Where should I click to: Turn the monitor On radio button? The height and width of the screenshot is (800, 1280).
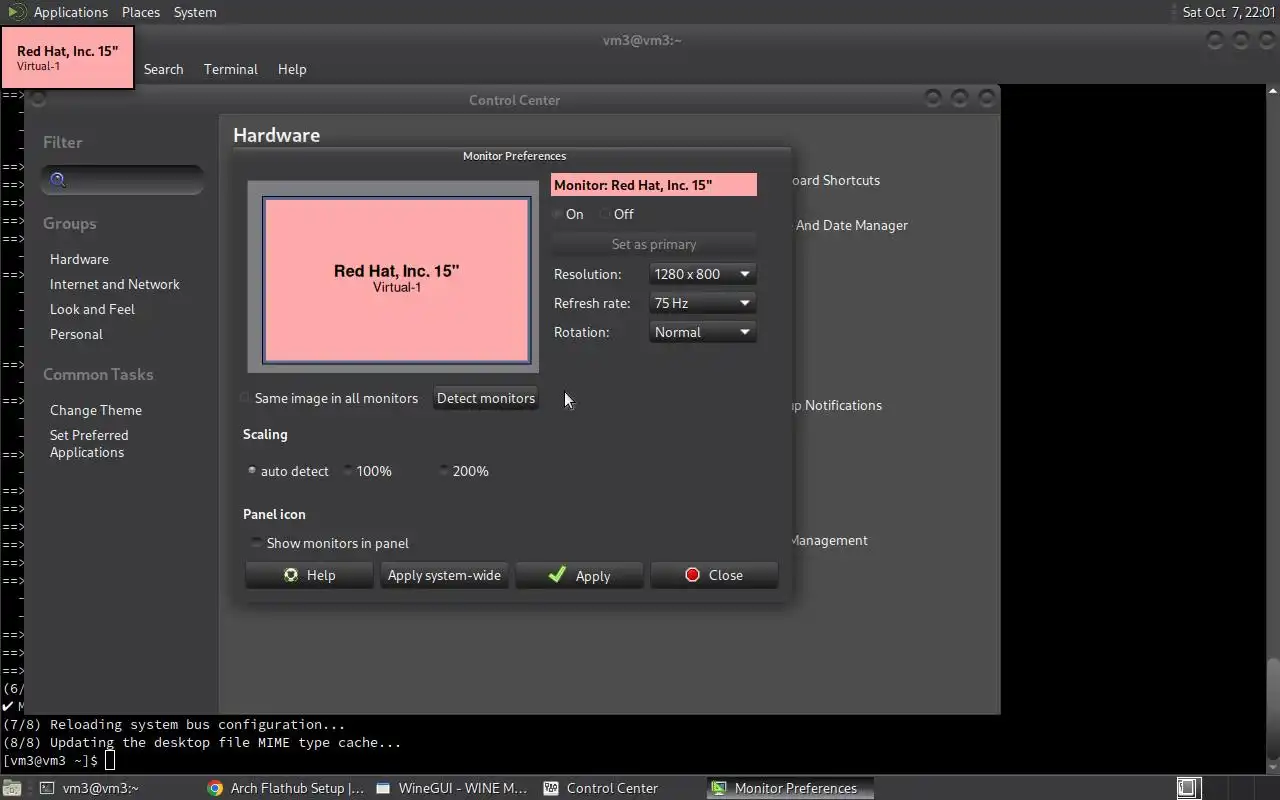click(x=558, y=214)
